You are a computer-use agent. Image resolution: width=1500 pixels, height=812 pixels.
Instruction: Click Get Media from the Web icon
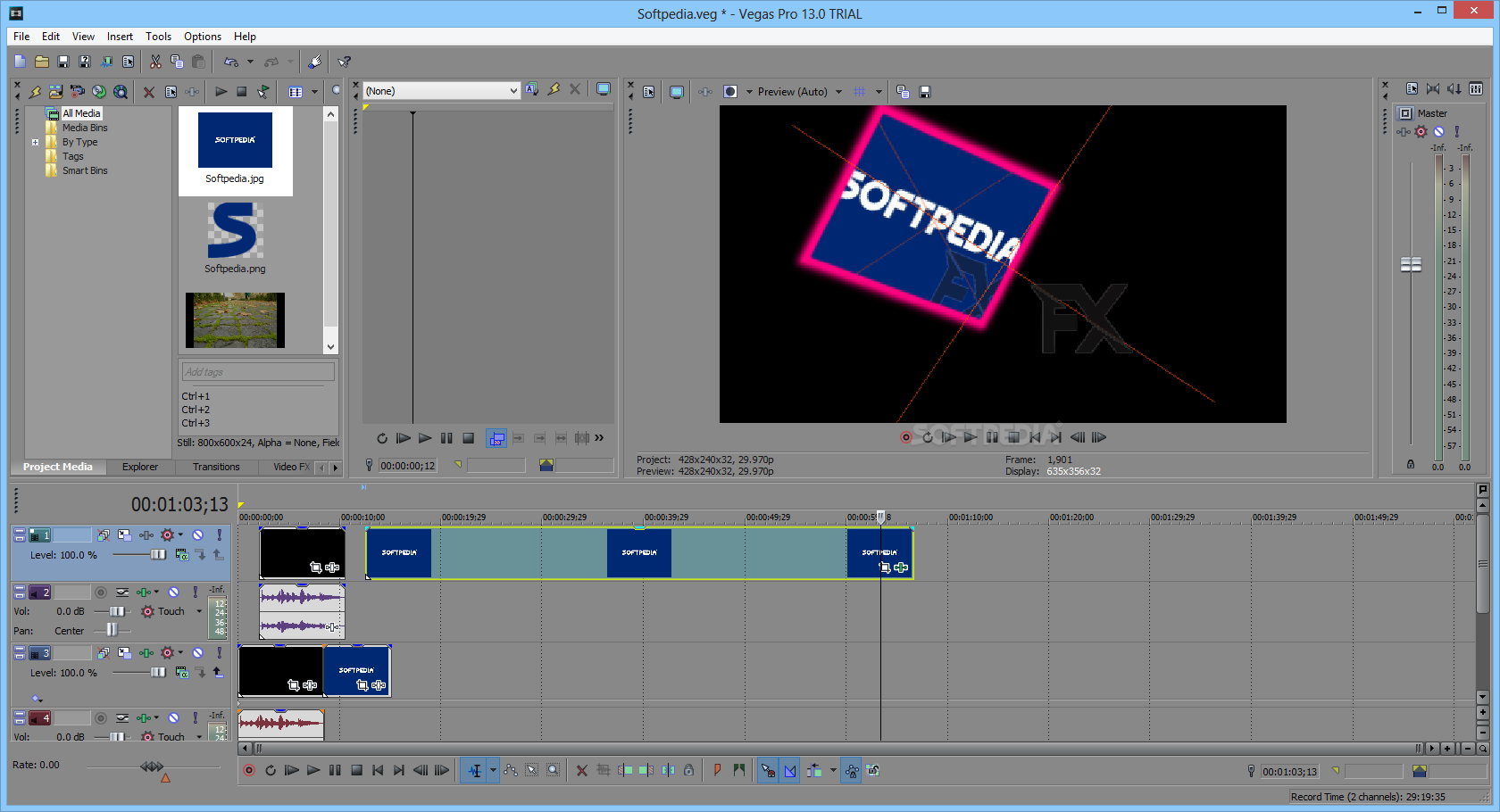coord(121,92)
